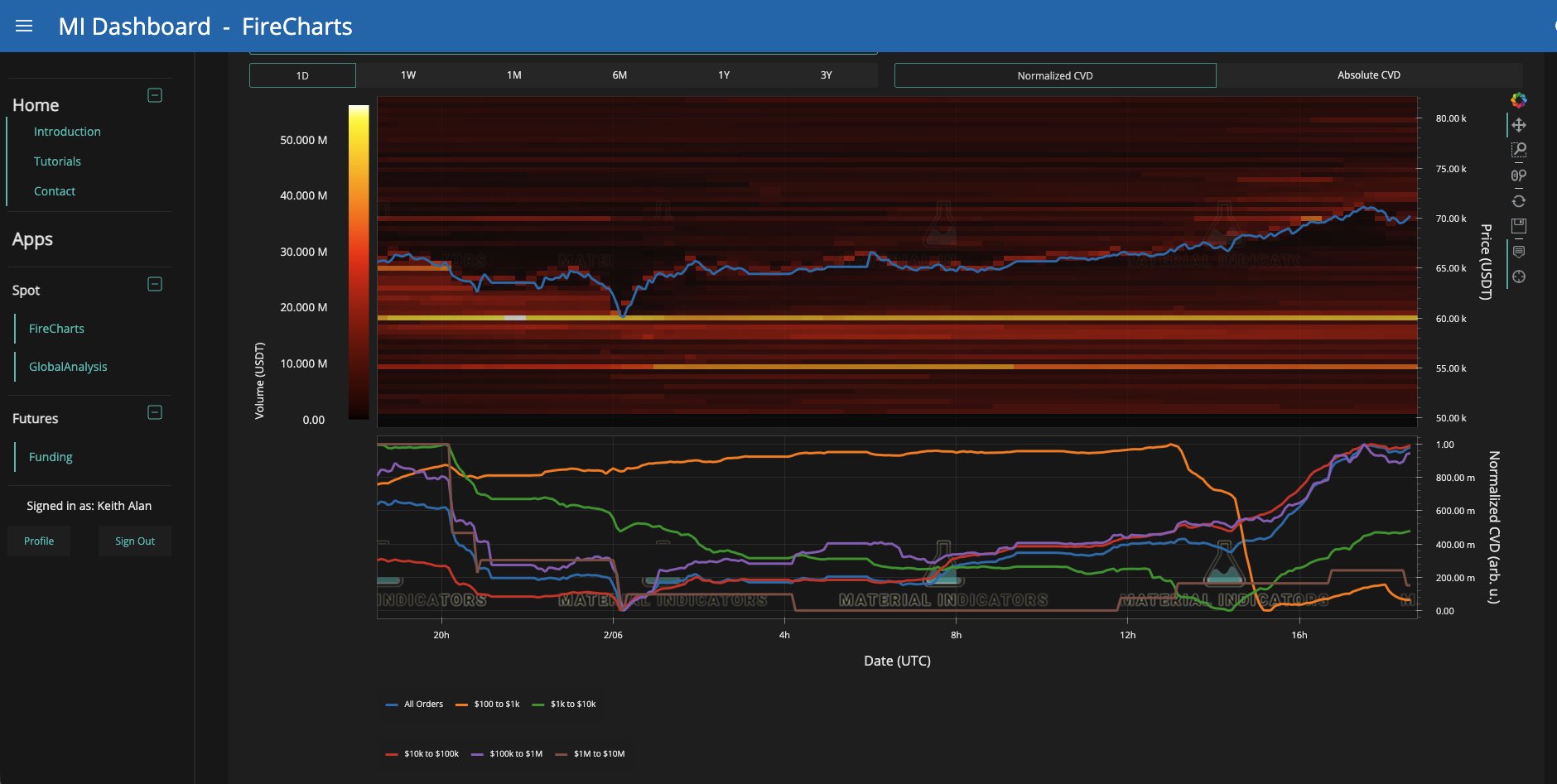This screenshot has height=784, width=1557.
Task: Toggle the Crosshair tool
Action: pyautogui.click(x=1518, y=277)
